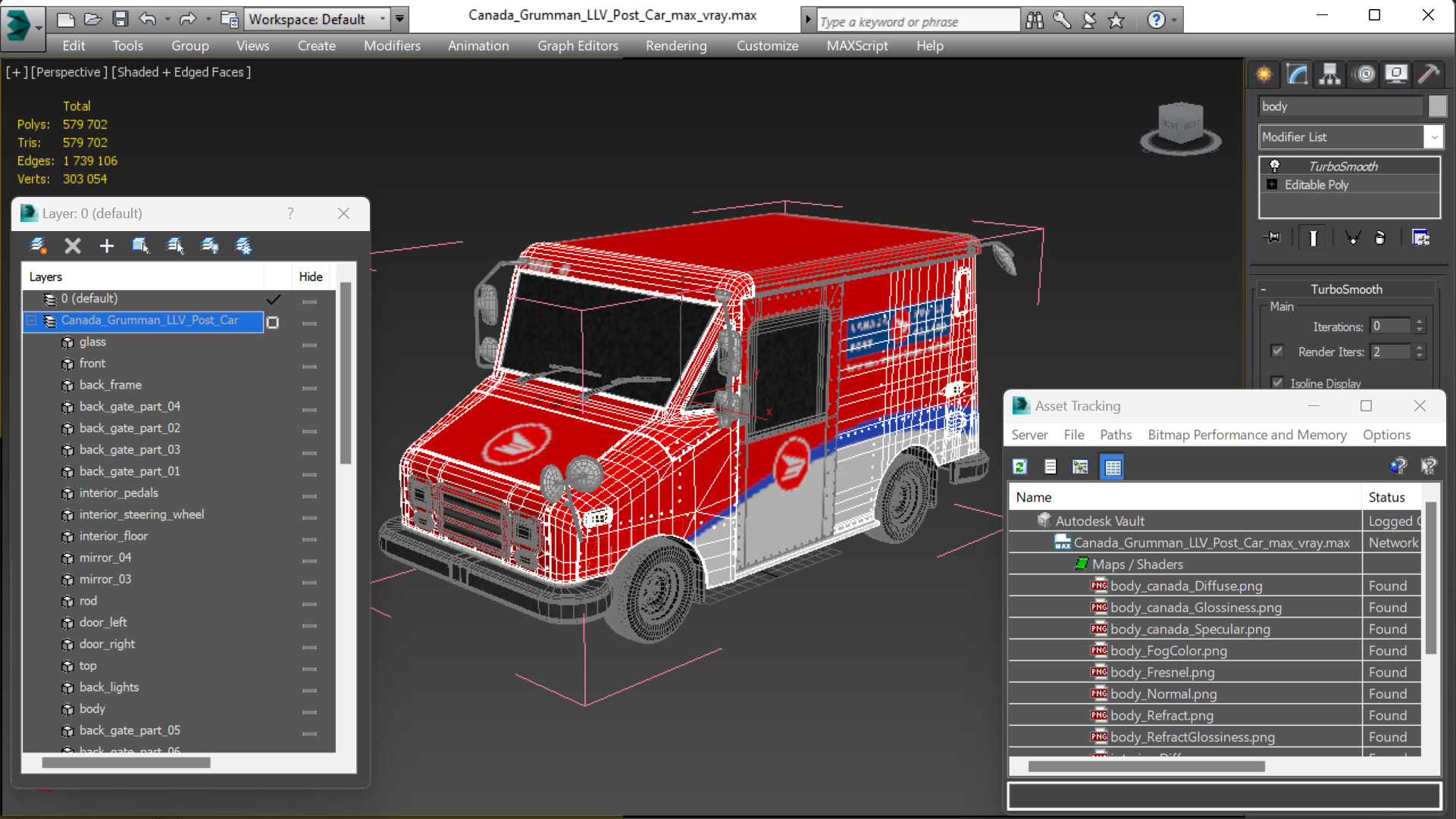1456x819 pixels.
Task: Click the Asset Tracking status log icon
Action: [x=1051, y=467]
